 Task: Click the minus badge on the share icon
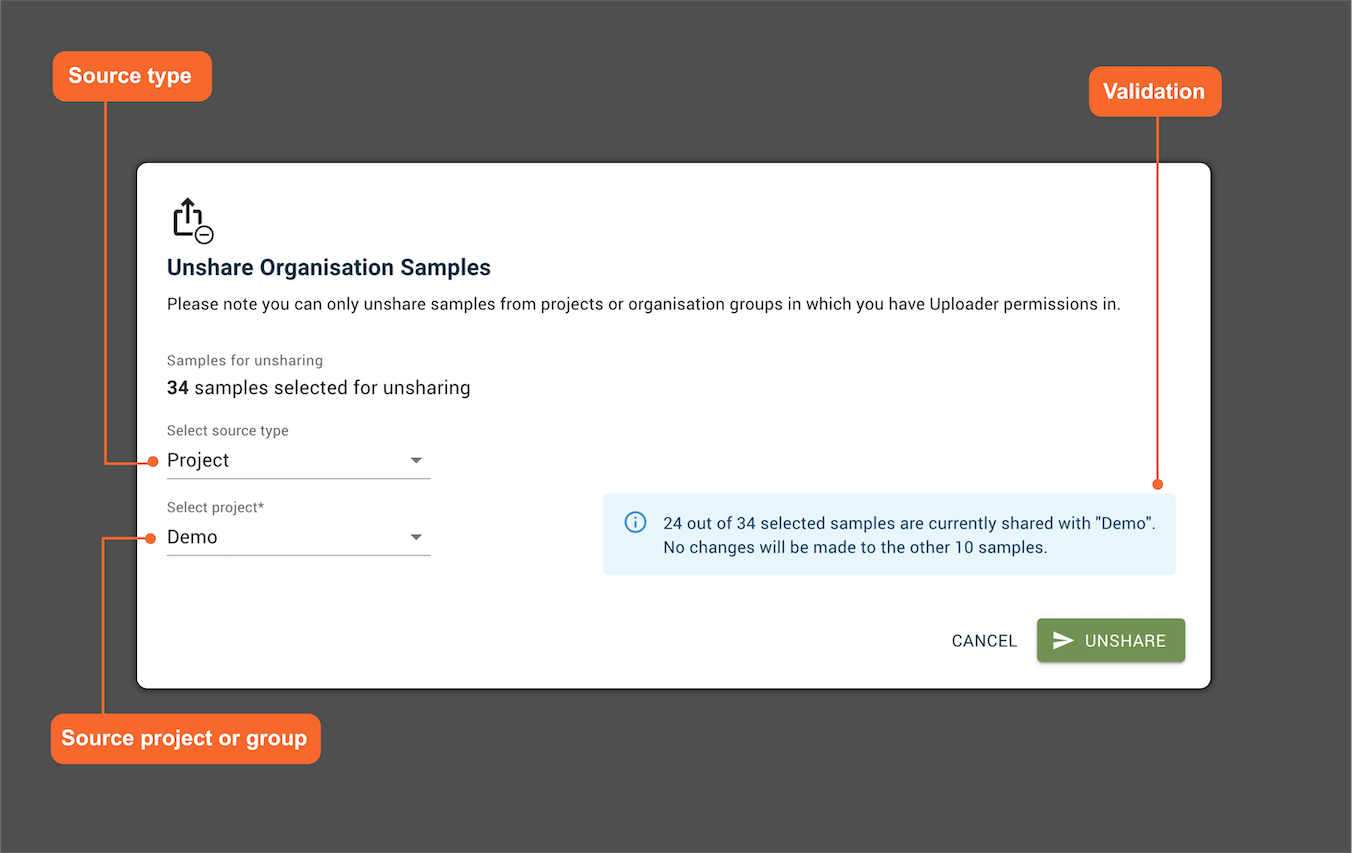point(202,233)
